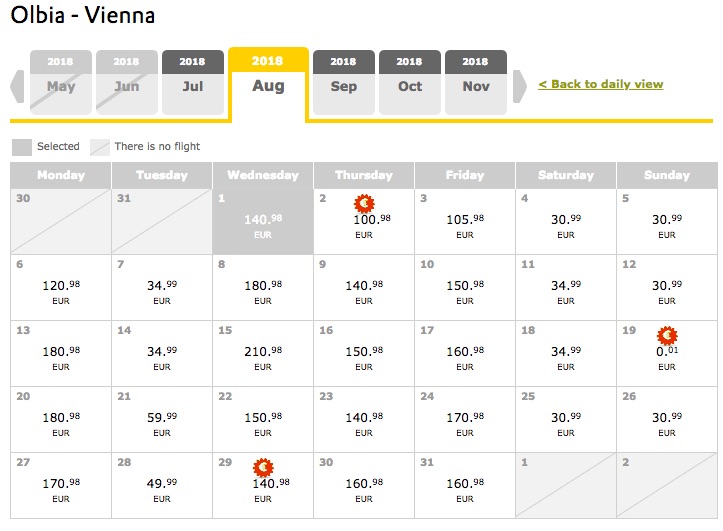Viewport: 723px width, 531px height.
Task: Go back to daily view
Action: [601, 84]
